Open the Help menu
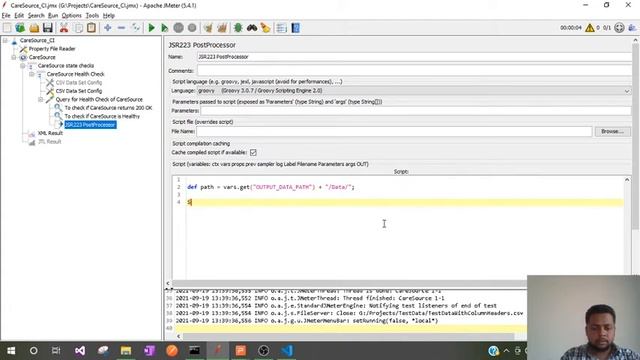 [x=109, y=16]
